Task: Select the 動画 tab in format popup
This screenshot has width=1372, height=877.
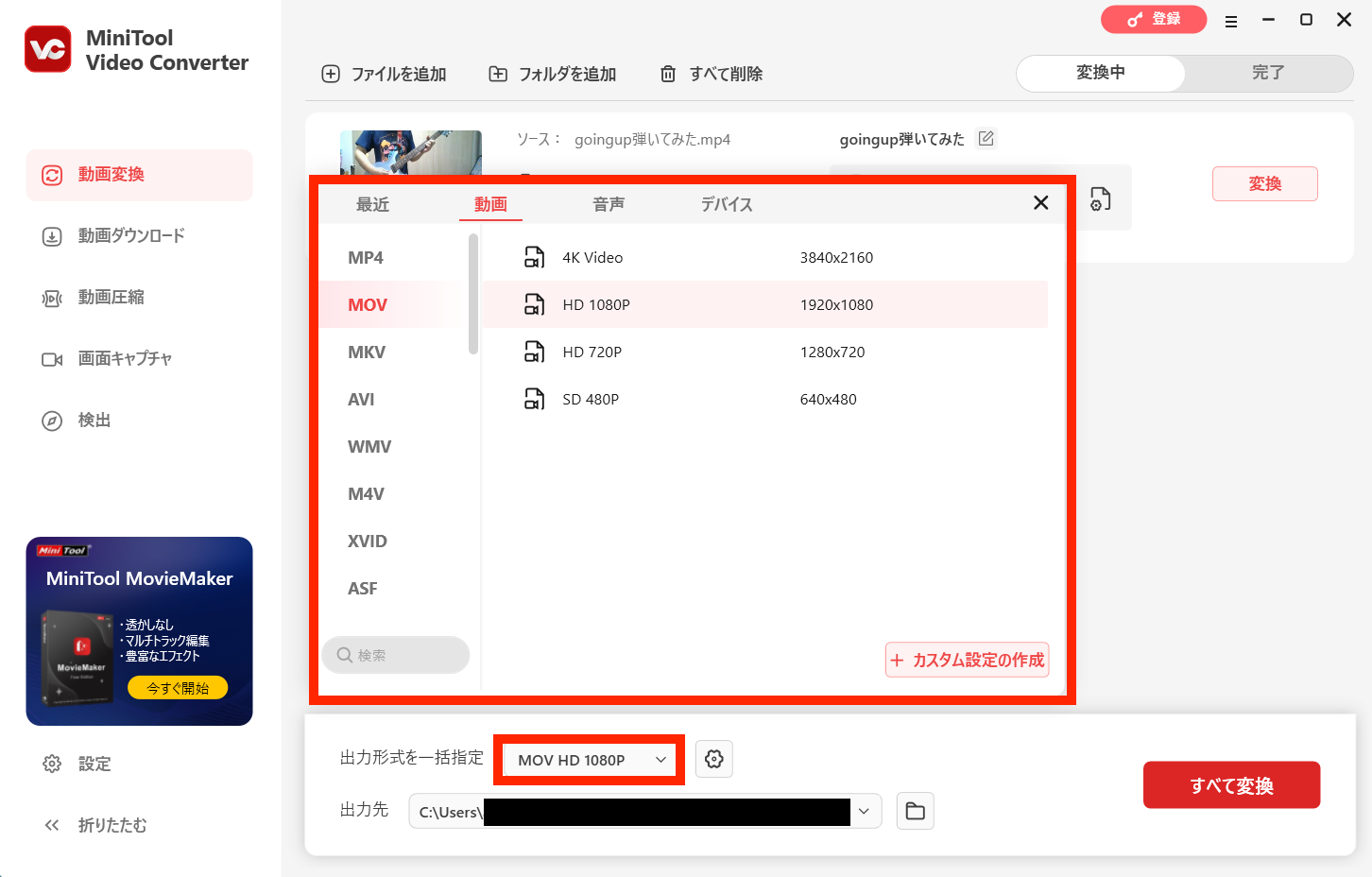Action: (x=490, y=204)
